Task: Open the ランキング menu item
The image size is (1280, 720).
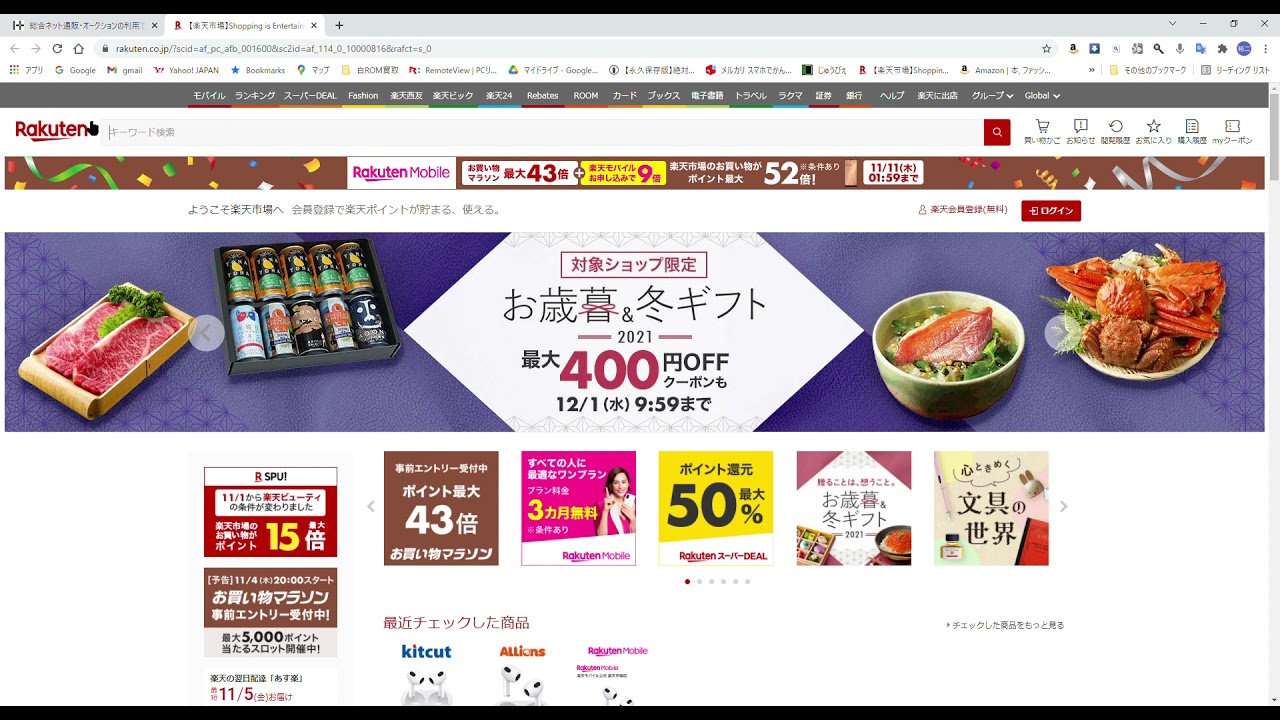Action: pyautogui.click(x=255, y=96)
